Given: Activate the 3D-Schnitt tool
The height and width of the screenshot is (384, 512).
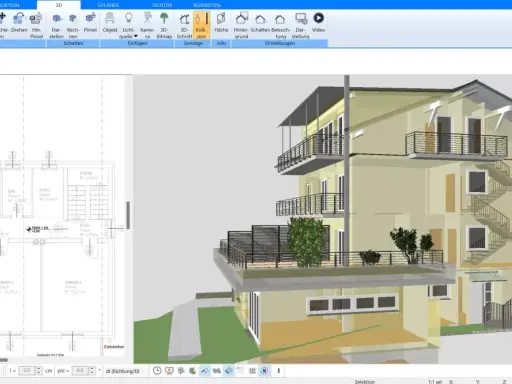Looking at the screenshot, I should click(x=184, y=25).
